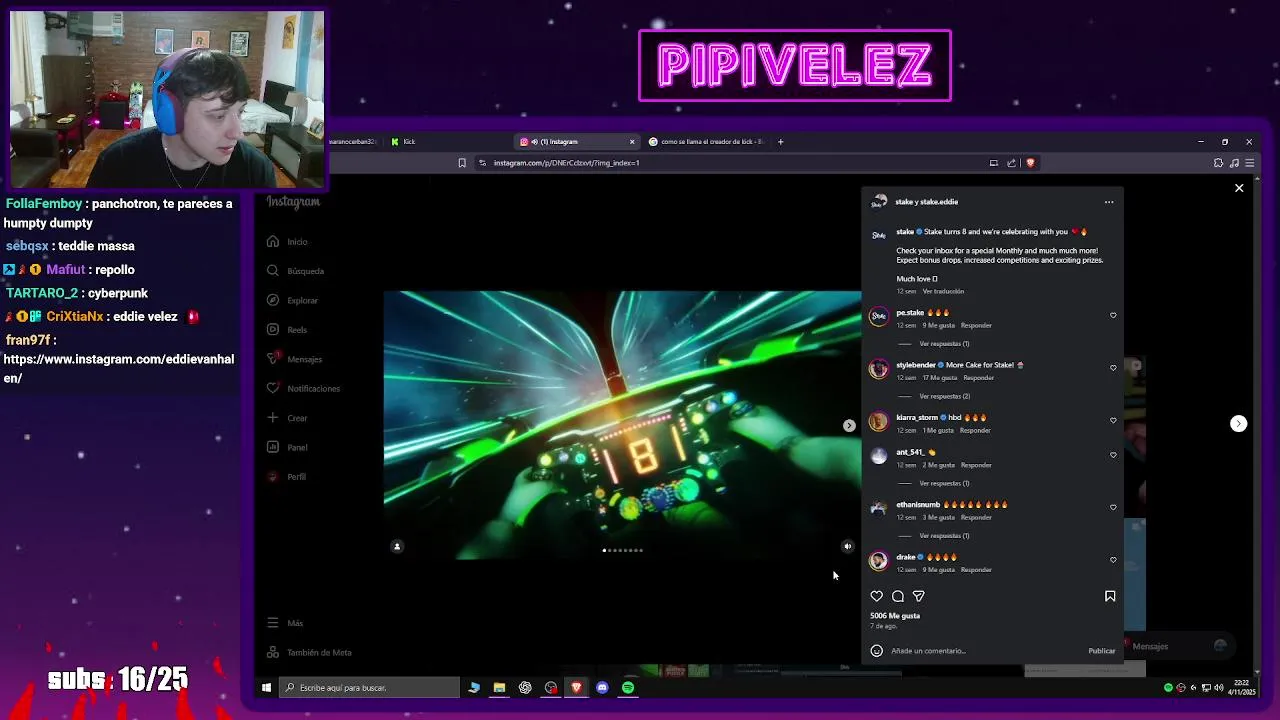Screen dimensions: 1280x720
Task: Reply to drake's comment
Action: (x=976, y=570)
